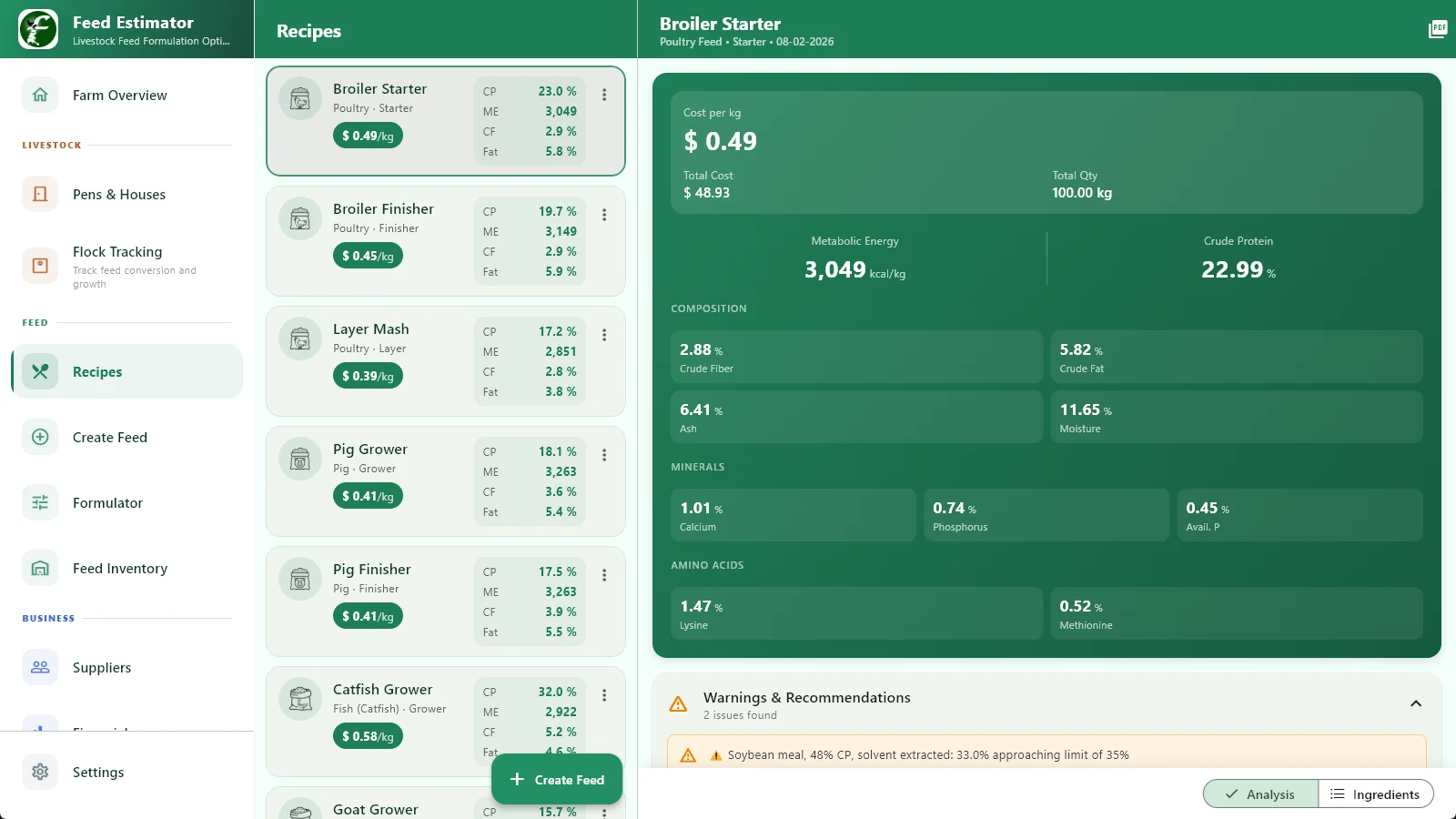The width and height of the screenshot is (1456, 819).
Task: Open Catfish Grower three-dot menu
Action: coord(604,695)
